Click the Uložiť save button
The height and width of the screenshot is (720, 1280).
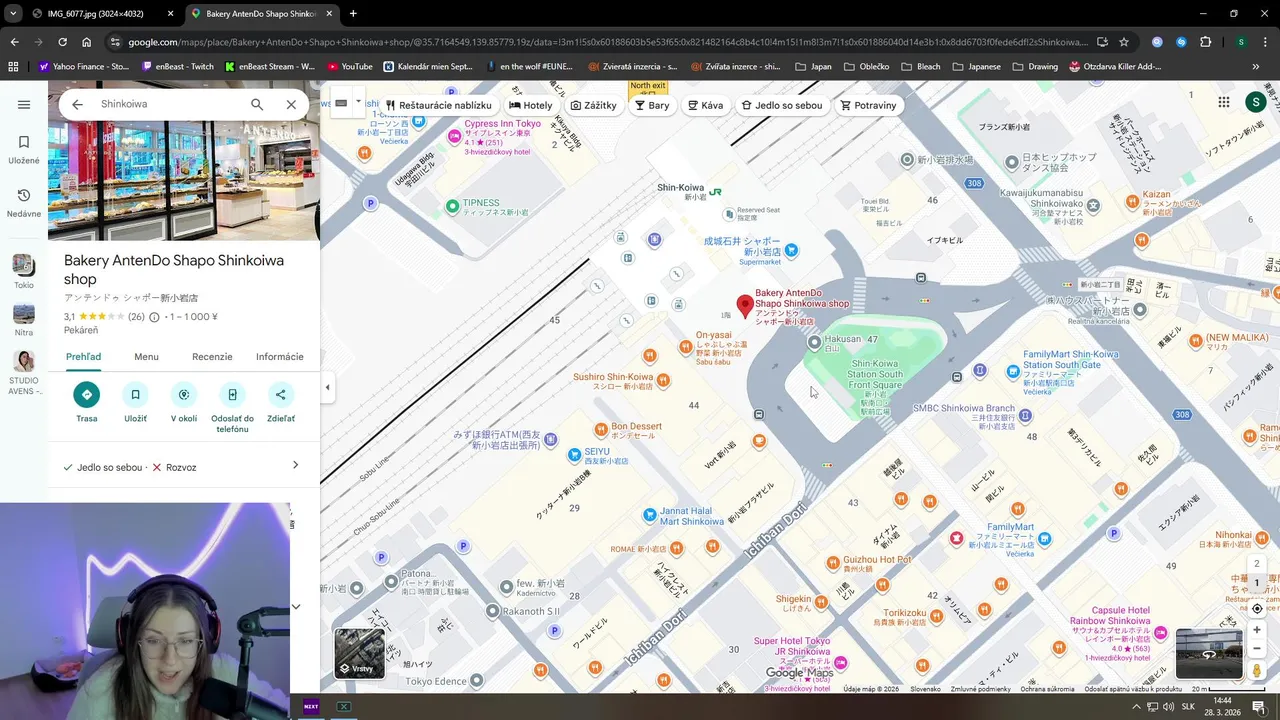pyautogui.click(x=135, y=402)
